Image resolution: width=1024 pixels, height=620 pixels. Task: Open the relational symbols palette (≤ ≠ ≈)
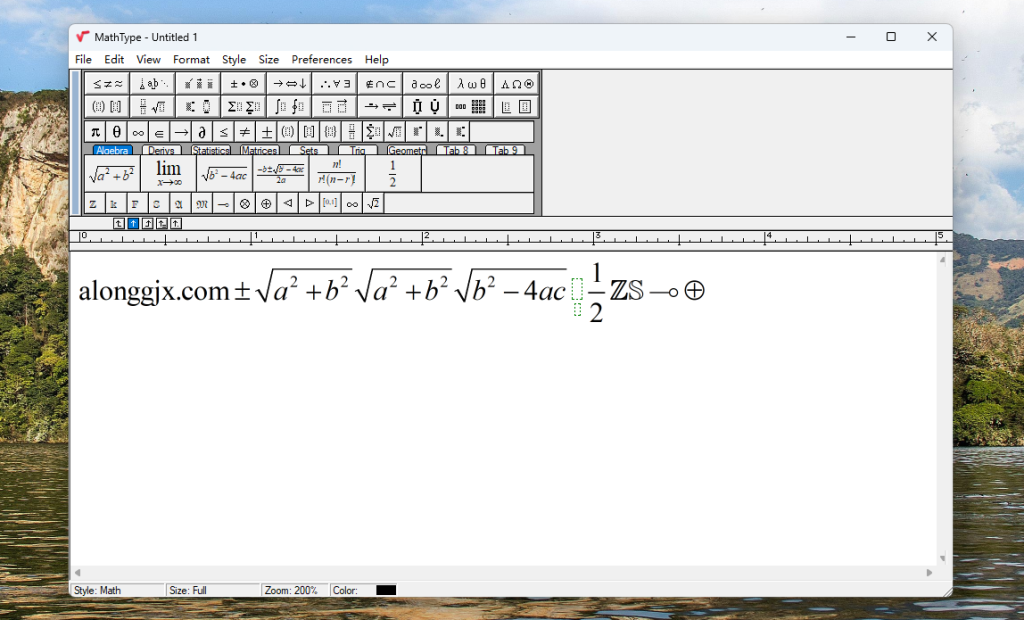(107, 84)
